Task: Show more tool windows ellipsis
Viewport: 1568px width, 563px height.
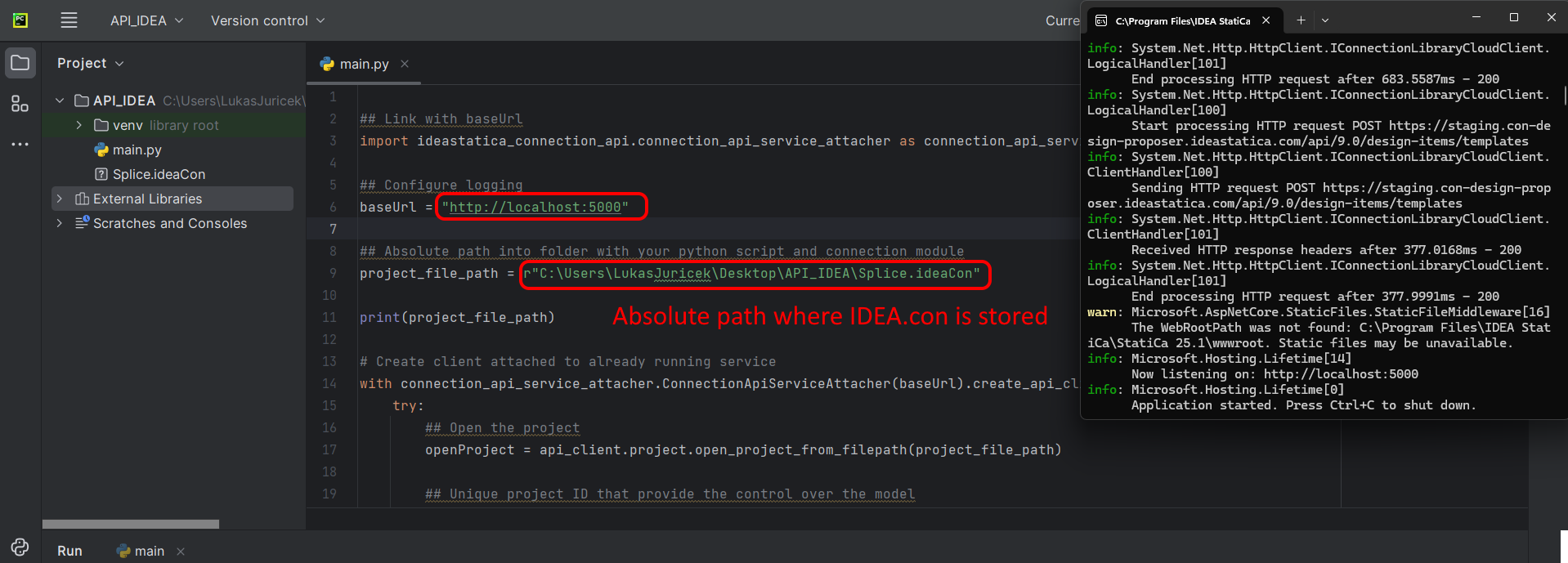Action: [x=20, y=145]
